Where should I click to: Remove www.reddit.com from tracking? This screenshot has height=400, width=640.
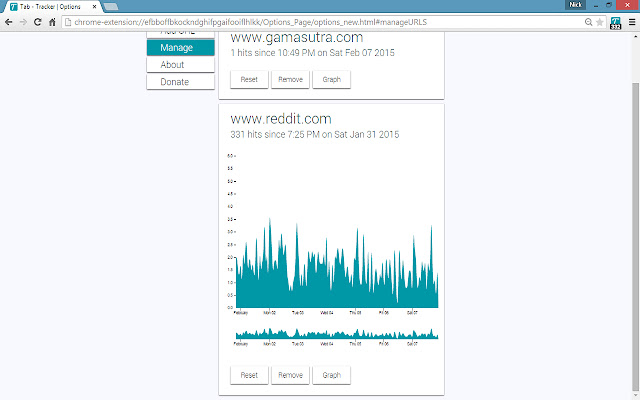[290, 375]
